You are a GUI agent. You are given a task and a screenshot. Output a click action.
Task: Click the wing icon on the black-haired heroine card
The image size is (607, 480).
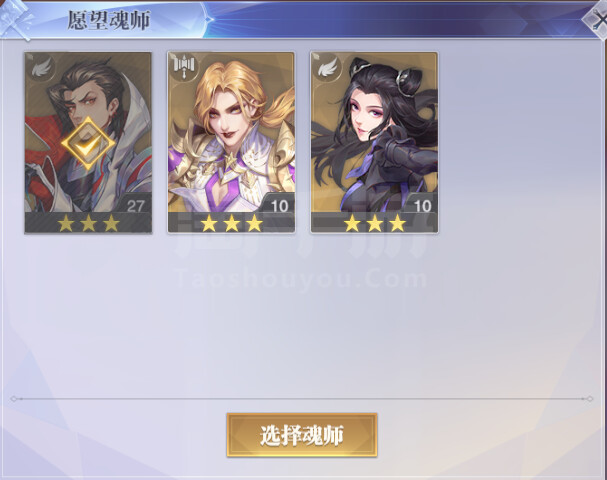pyautogui.click(x=328, y=68)
